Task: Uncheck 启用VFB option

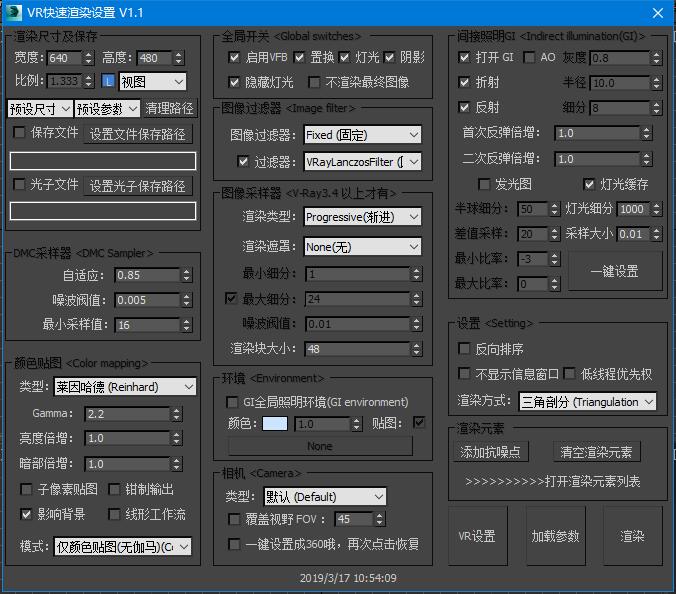Action: pos(234,57)
